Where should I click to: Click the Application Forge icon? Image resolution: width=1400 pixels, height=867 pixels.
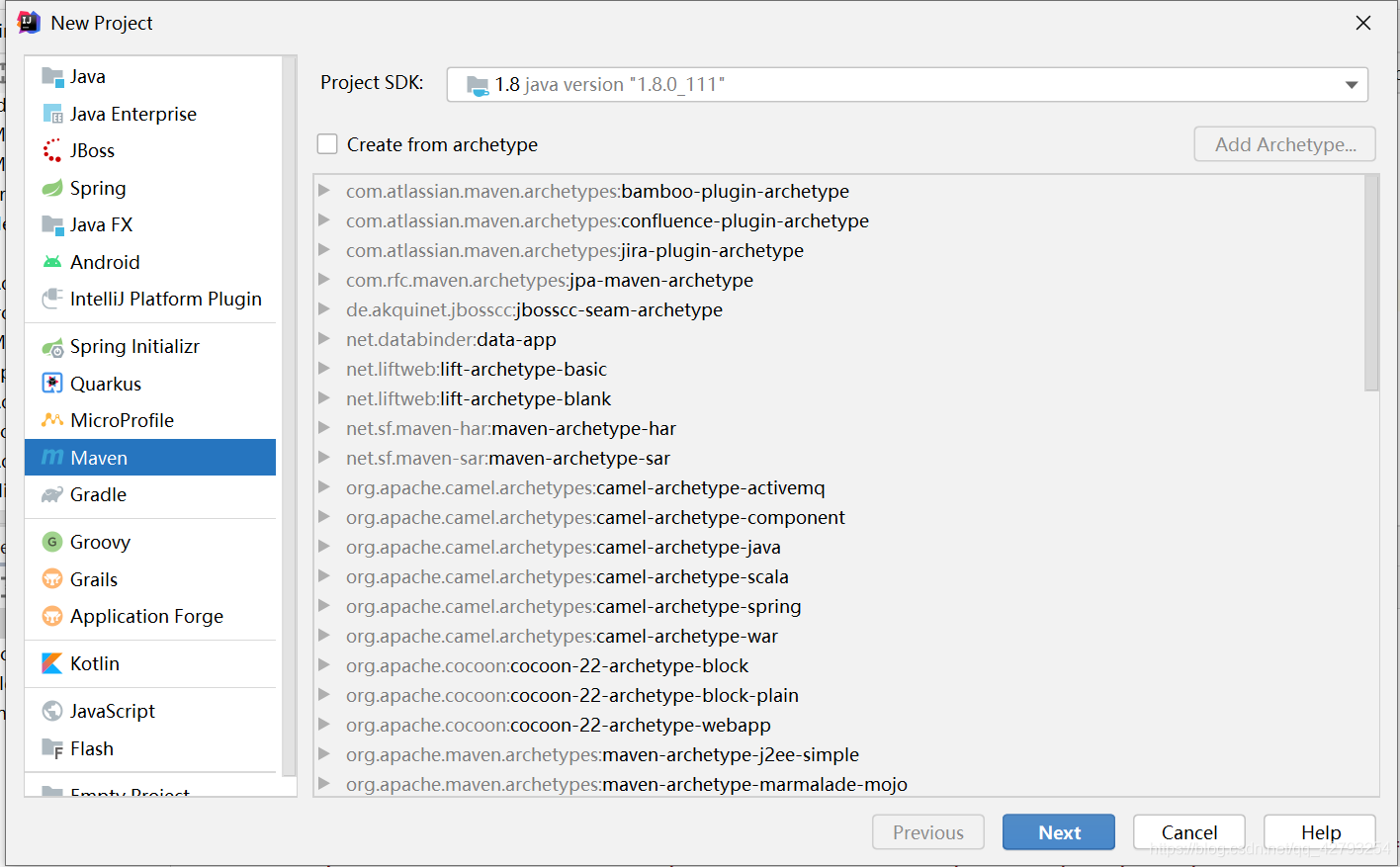(52, 617)
